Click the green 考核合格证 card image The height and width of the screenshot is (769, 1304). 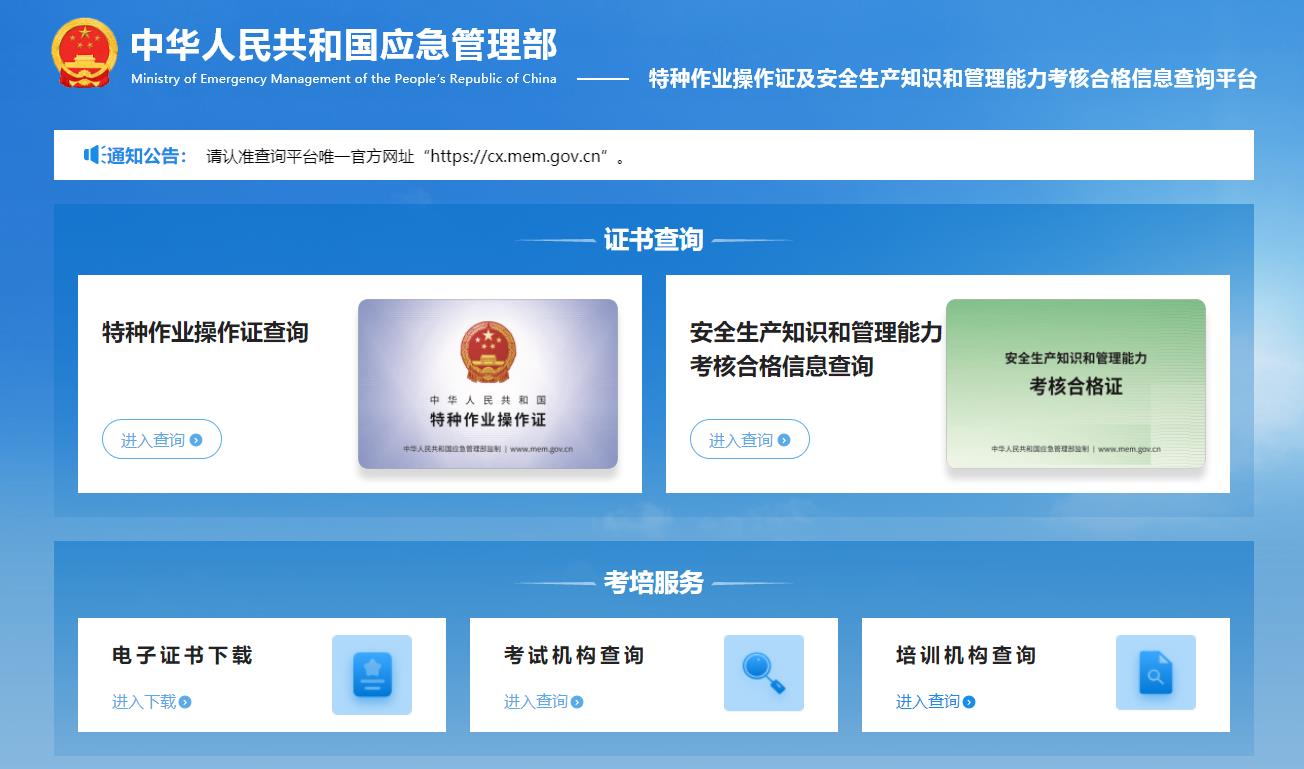pos(1076,384)
